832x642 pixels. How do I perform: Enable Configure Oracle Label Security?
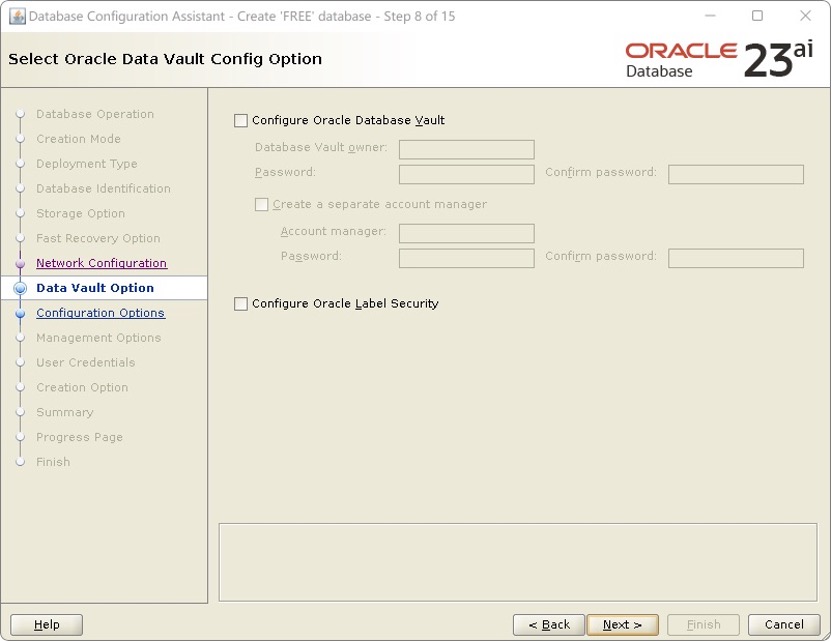[240, 303]
